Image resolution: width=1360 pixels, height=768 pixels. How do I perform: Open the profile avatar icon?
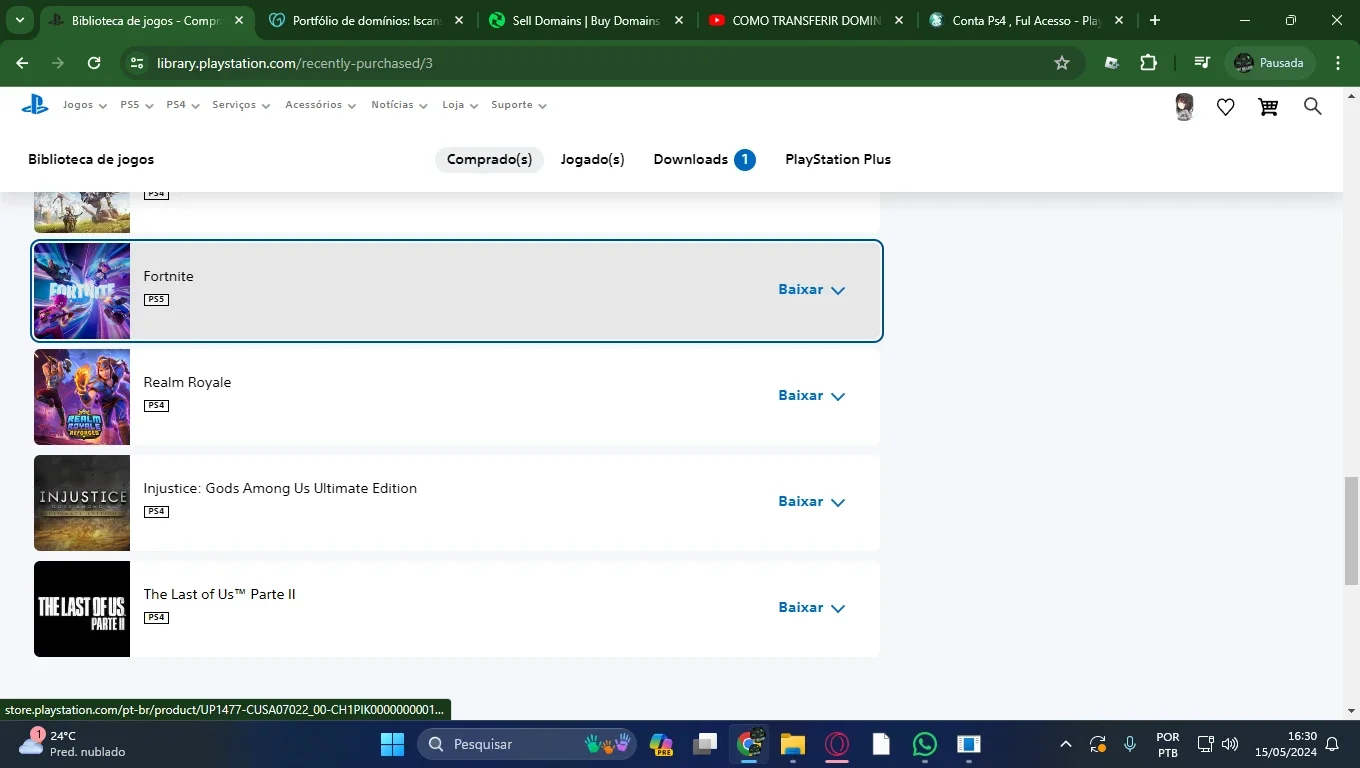[x=1185, y=107]
